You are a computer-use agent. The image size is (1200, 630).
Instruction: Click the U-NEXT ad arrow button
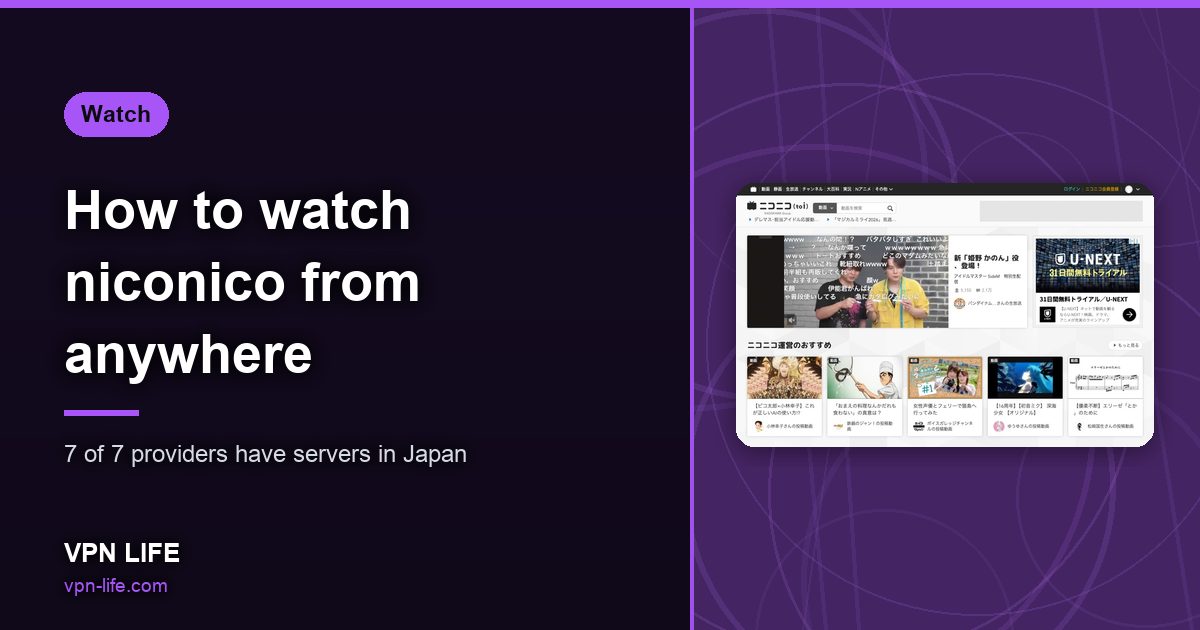point(1129,314)
